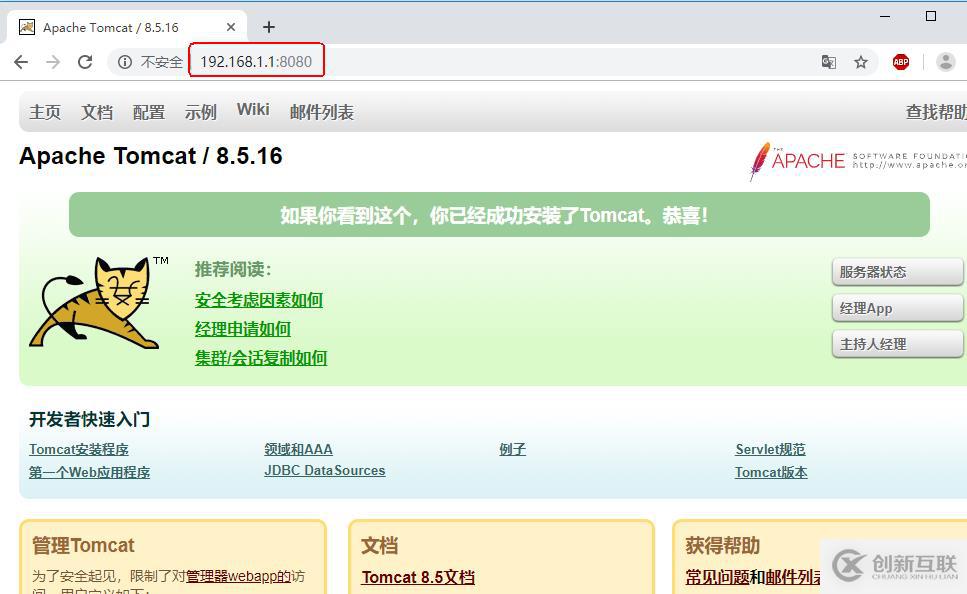Image resolution: width=967 pixels, height=594 pixels.
Task: Click the 主持人经理 button
Action: [897, 344]
